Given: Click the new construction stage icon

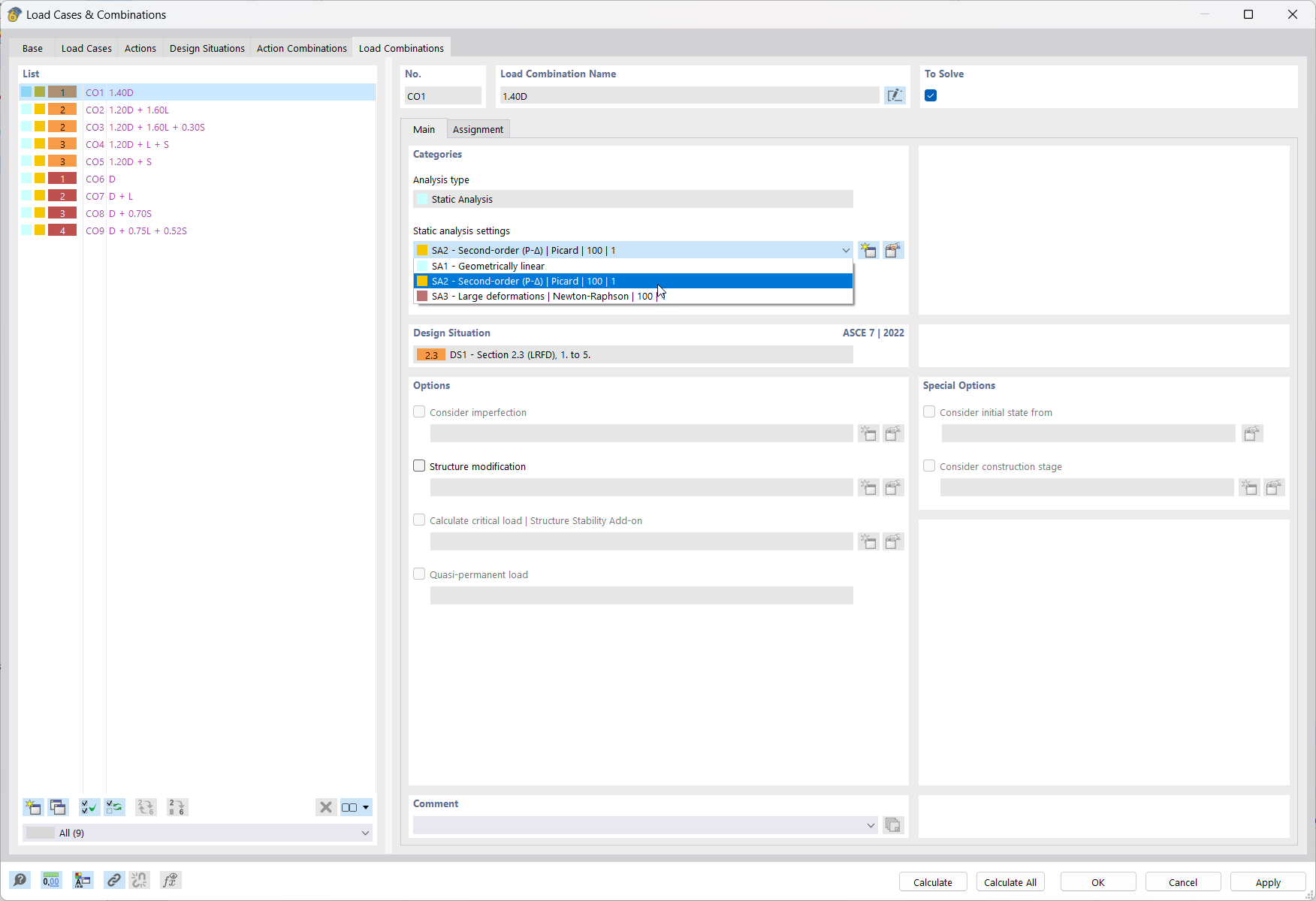Looking at the screenshot, I should tap(1249, 487).
